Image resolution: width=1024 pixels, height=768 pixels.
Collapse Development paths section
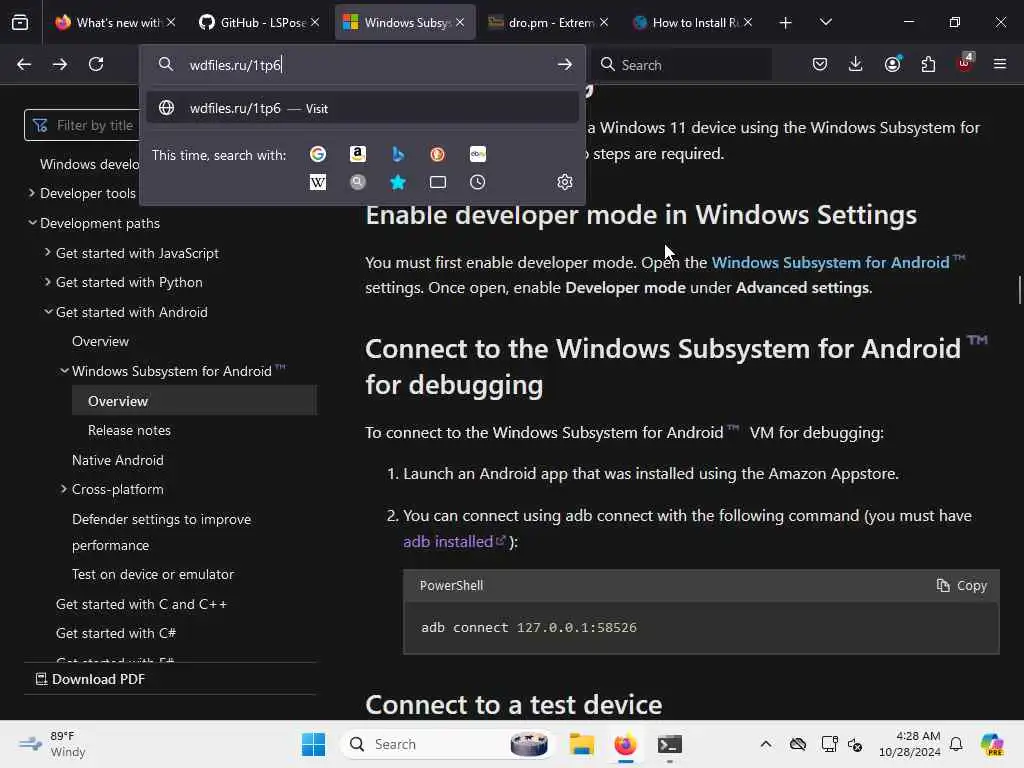pyautogui.click(x=31, y=223)
